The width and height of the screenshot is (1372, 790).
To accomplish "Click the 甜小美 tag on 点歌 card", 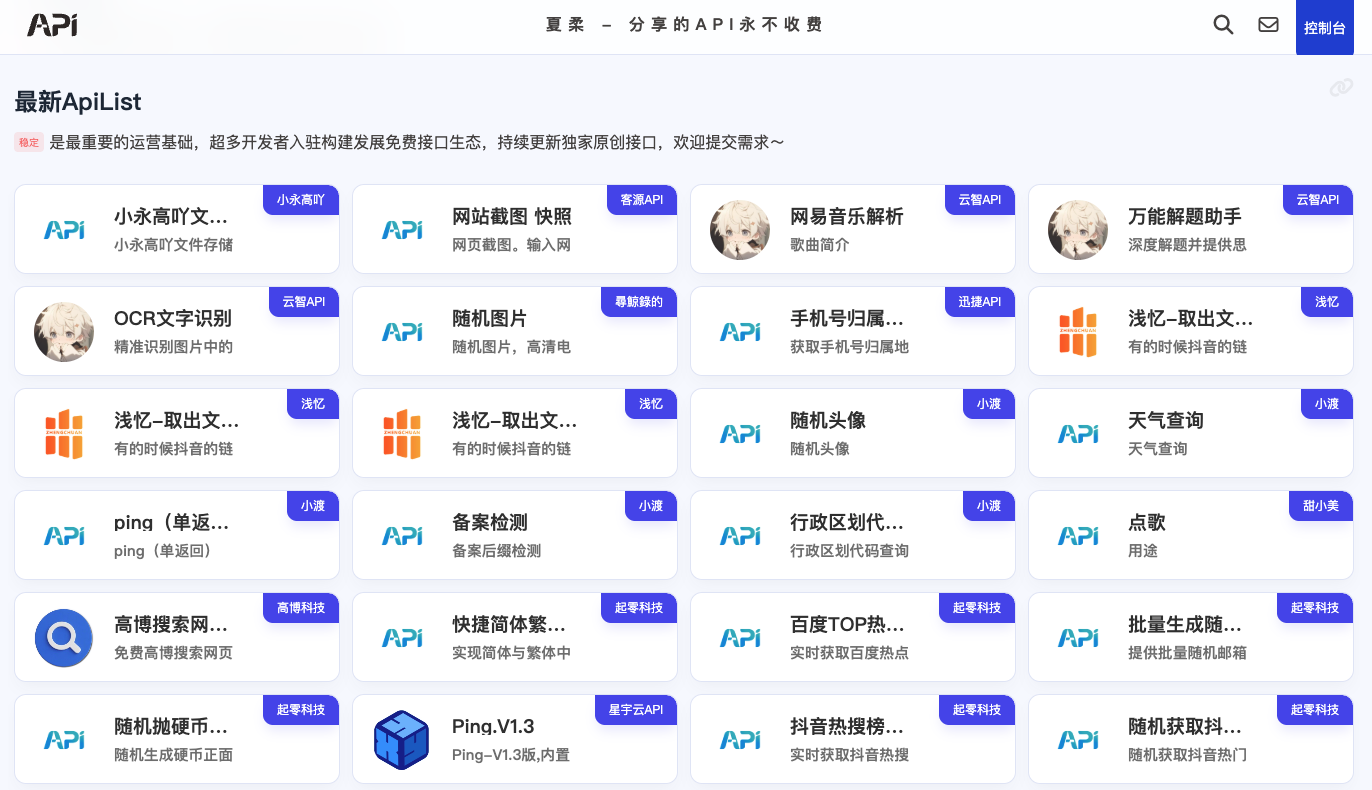I will coord(1320,506).
